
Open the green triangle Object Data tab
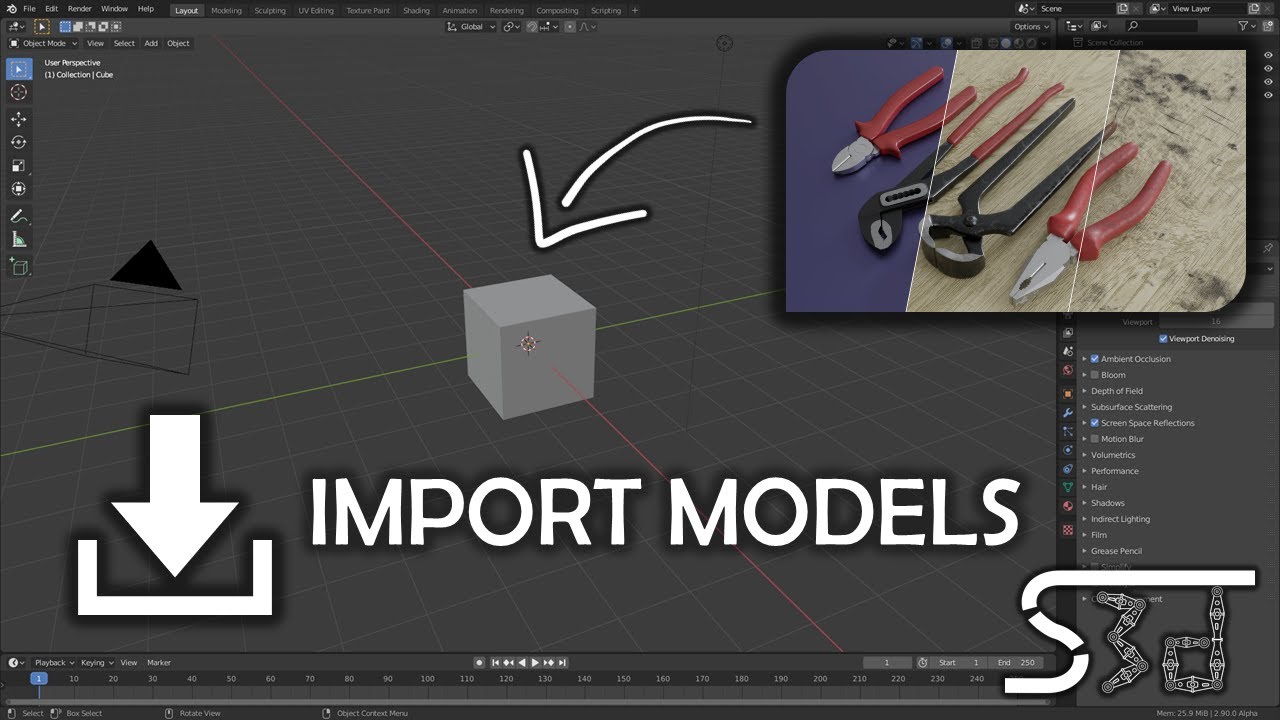[1068, 487]
